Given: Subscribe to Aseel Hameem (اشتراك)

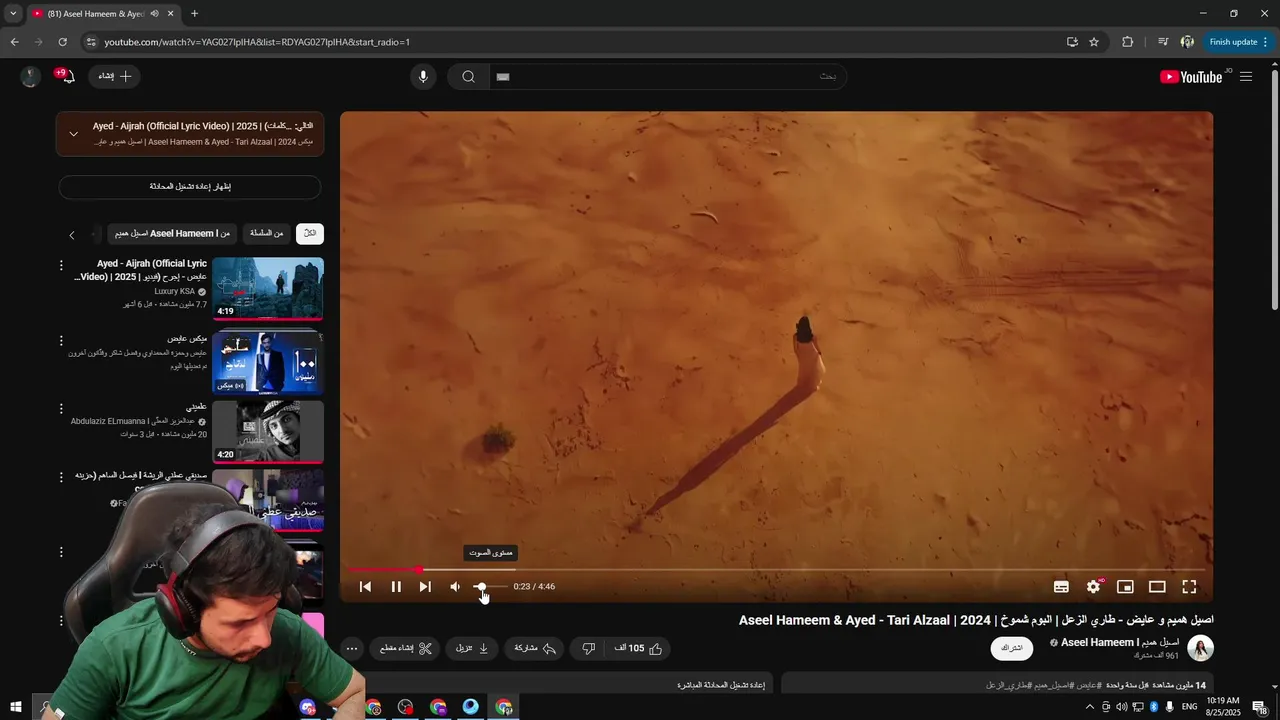Looking at the screenshot, I should (1012, 648).
